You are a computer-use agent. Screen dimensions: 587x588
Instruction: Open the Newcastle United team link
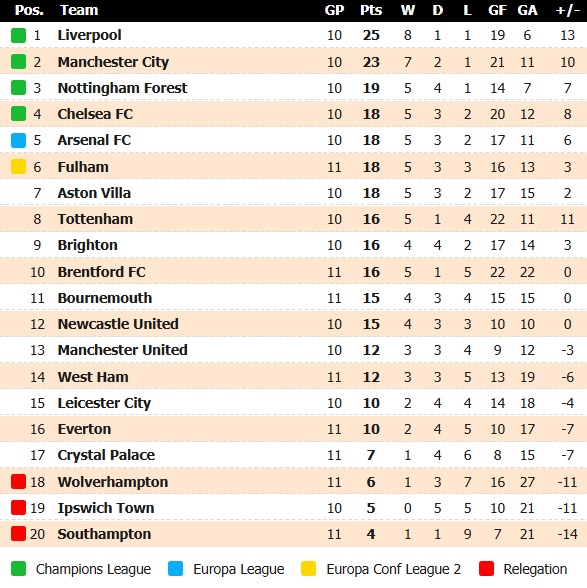[x=118, y=324]
